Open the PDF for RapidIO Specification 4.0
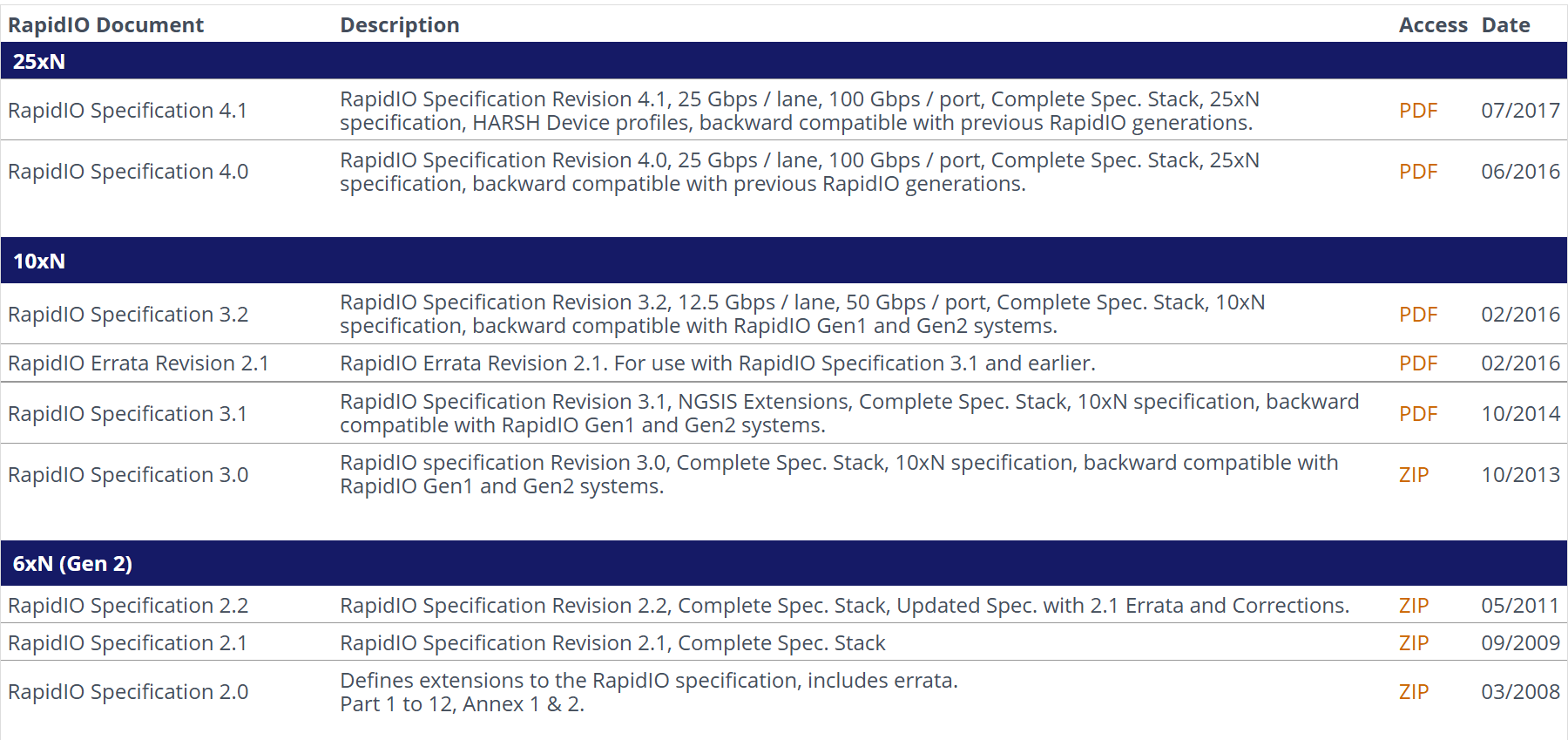 click(1417, 172)
